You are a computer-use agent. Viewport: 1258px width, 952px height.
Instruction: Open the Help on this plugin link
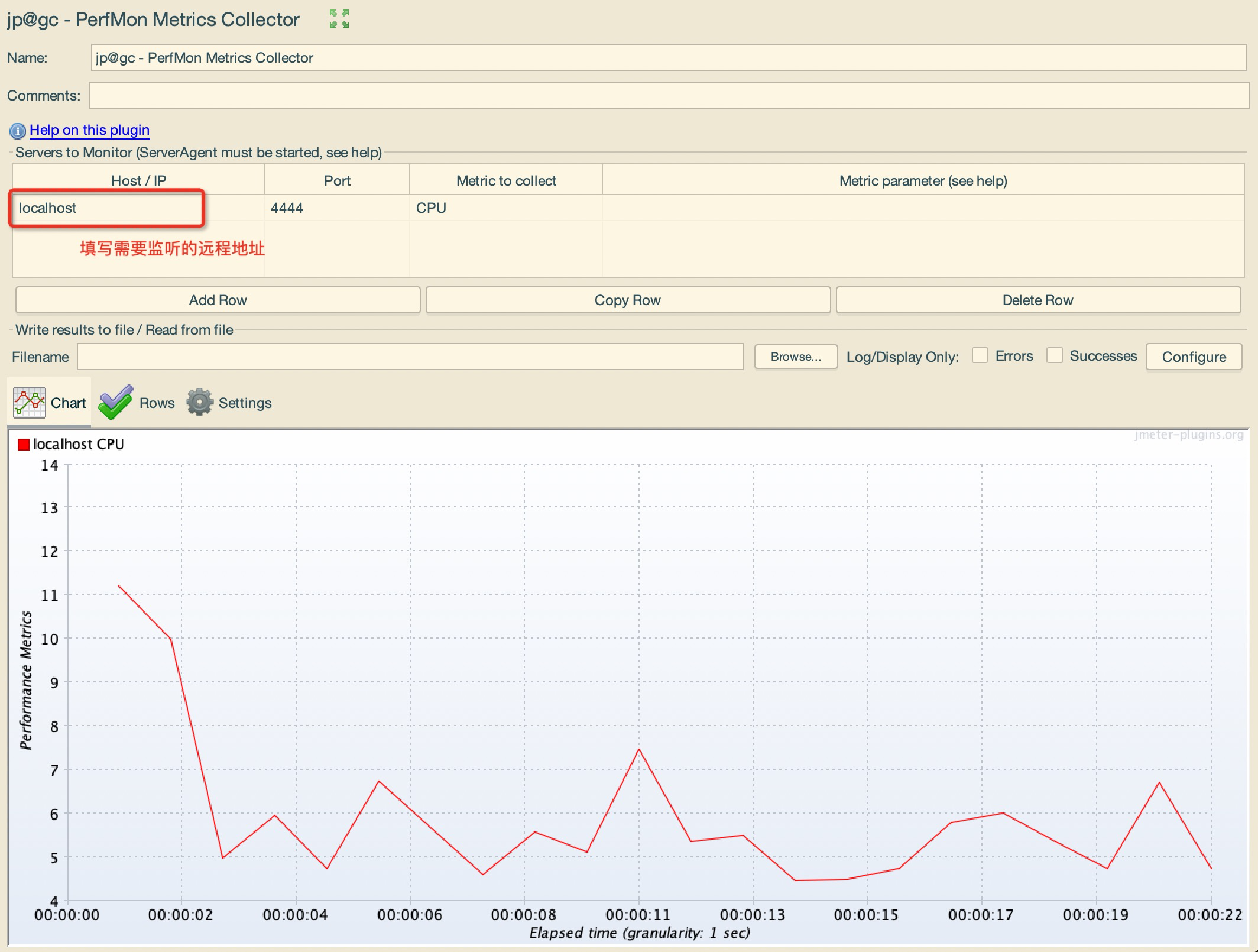(x=89, y=130)
